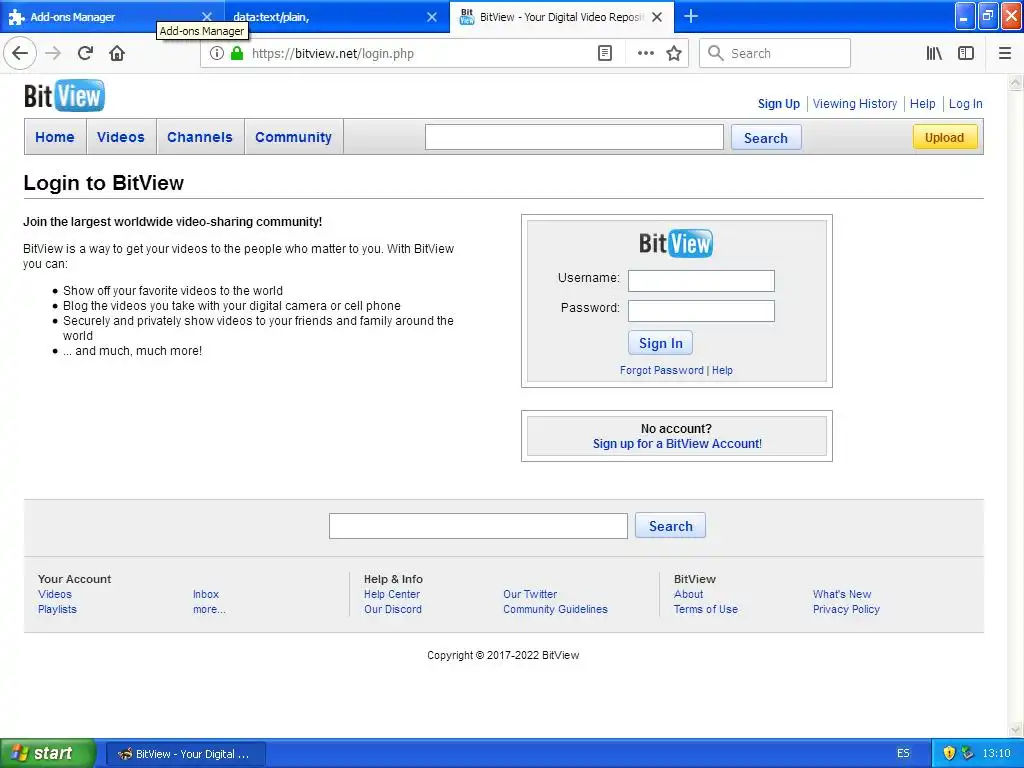
Task: Click the footer Search button
Action: pyautogui.click(x=670, y=526)
